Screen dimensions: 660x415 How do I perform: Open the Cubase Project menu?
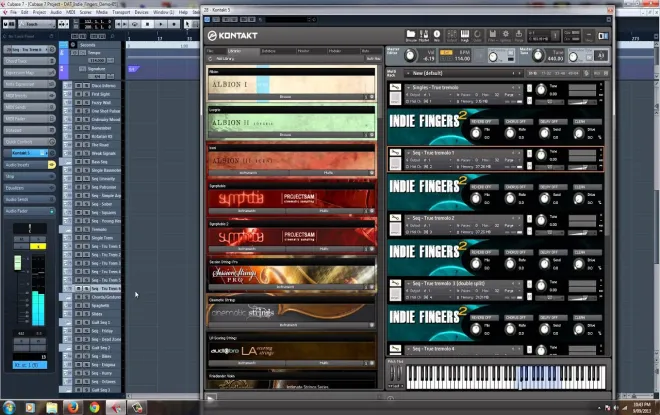(x=39, y=12)
